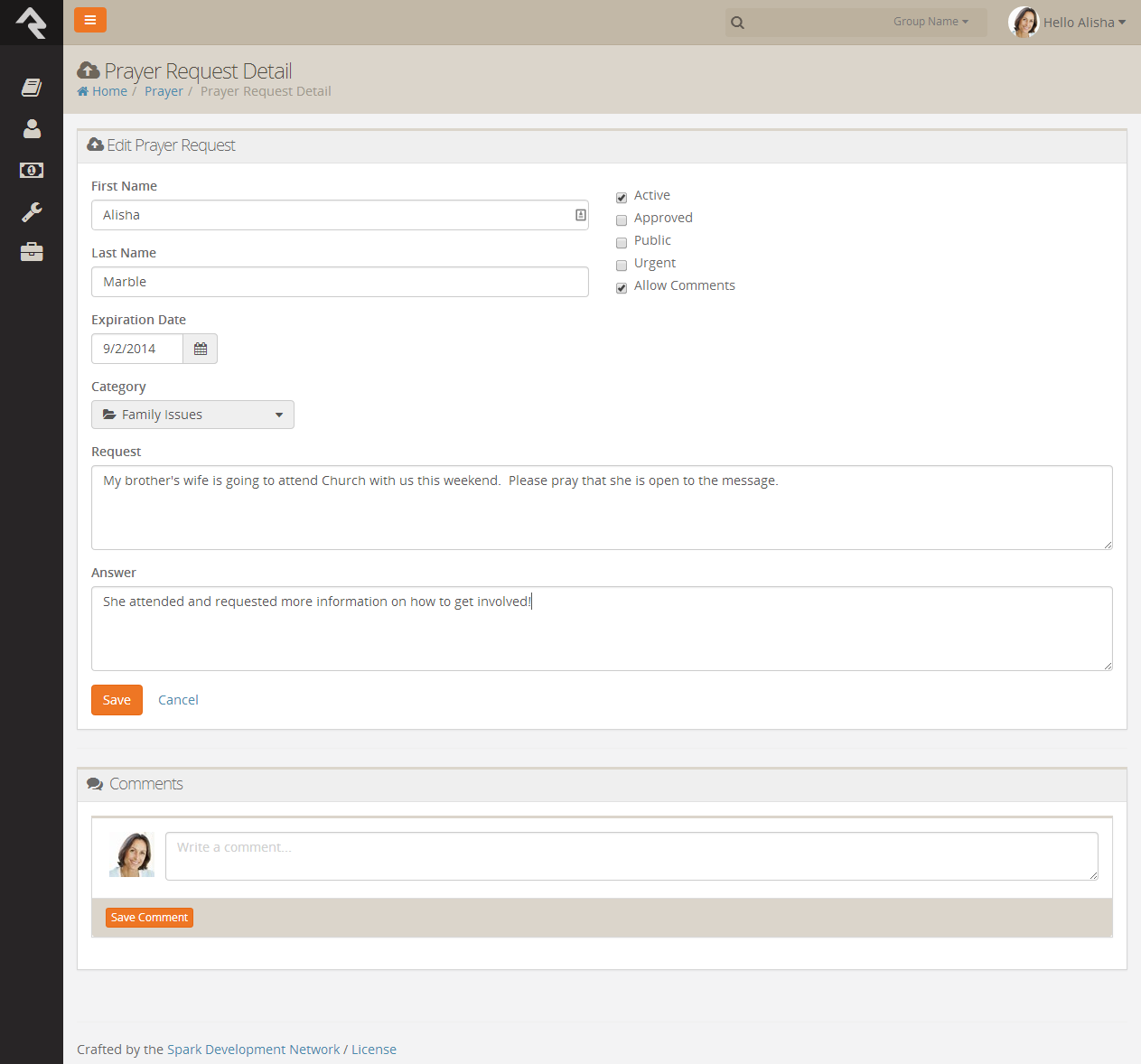Image resolution: width=1141 pixels, height=1064 pixels.
Task: Toggle the orange hamburger menu button
Action: 90,20
